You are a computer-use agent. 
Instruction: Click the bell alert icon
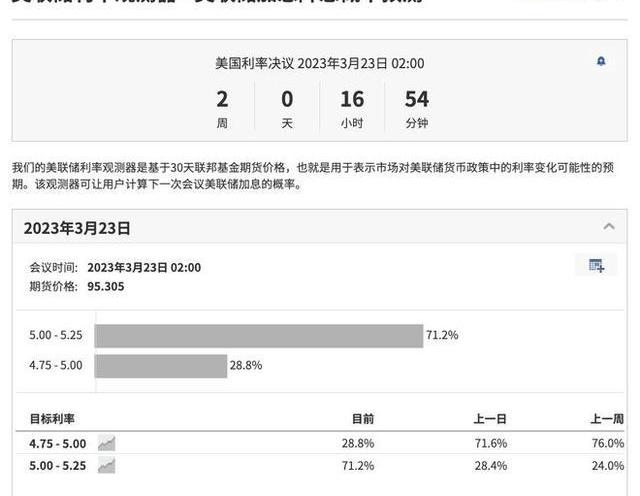601,62
